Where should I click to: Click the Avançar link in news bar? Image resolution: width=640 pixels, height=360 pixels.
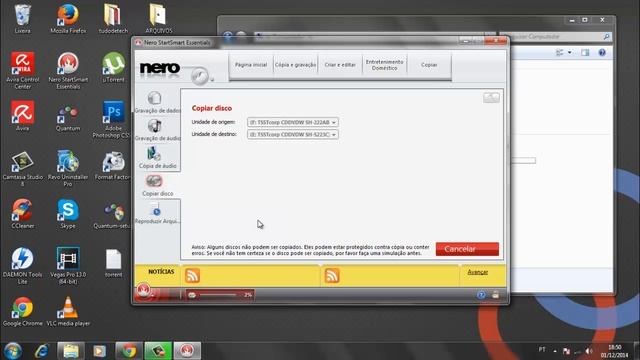478,272
